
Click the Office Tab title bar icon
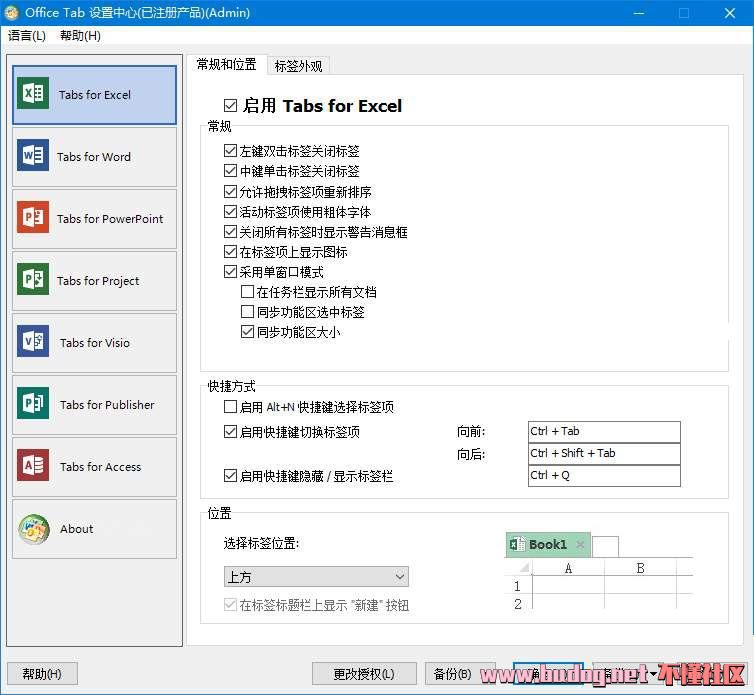tap(12, 13)
